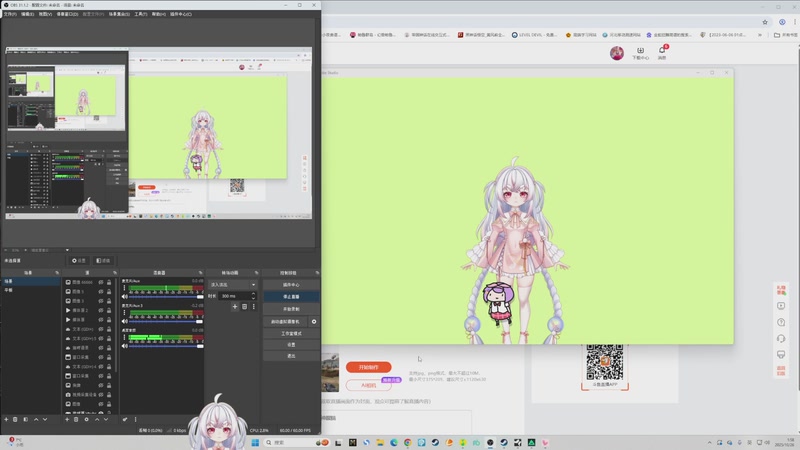Open virtual camera settings gear icon
The image size is (800, 450).
[314, 321]
